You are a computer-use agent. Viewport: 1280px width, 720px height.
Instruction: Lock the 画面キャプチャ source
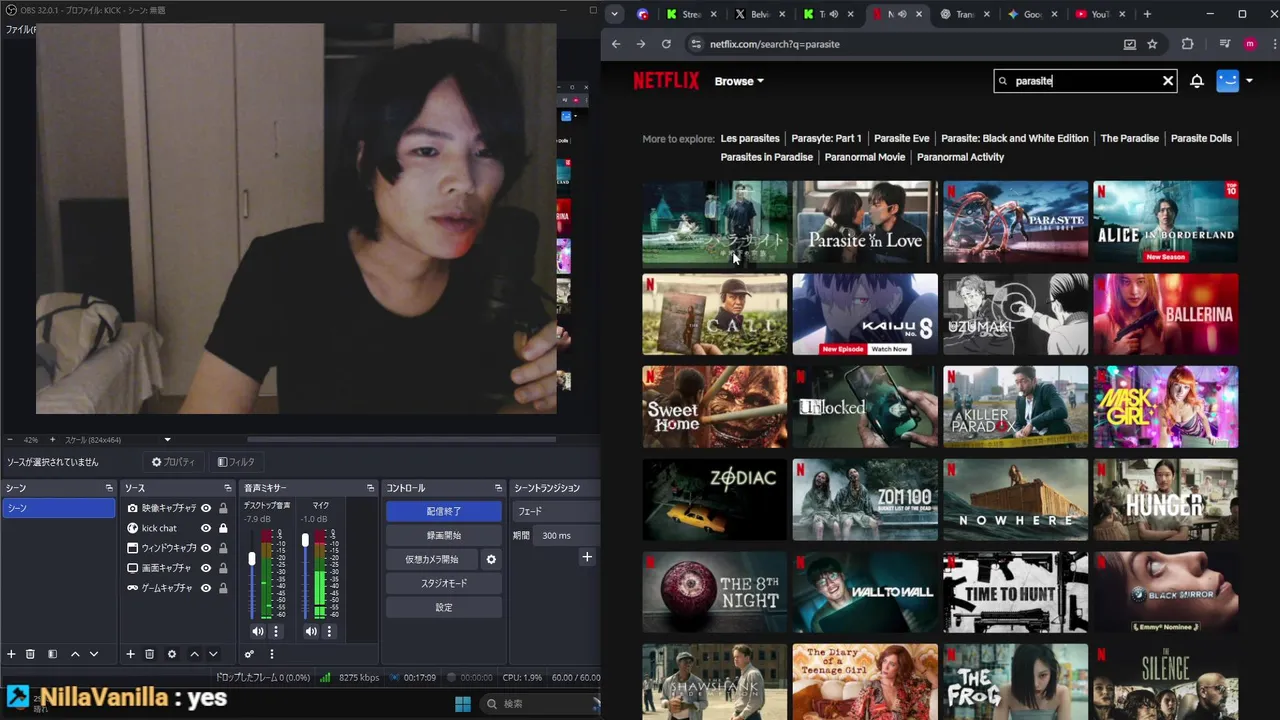(223, 568)
